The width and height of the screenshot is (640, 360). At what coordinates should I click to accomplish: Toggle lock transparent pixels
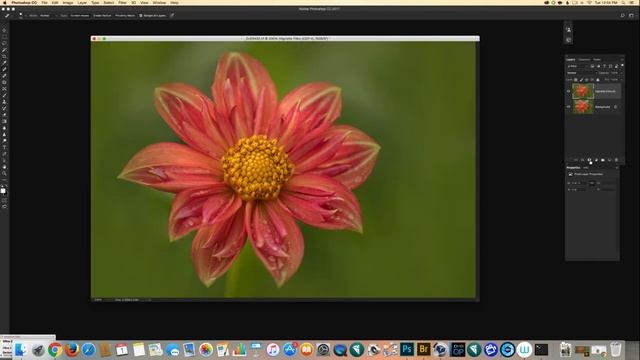pos(576,80)
